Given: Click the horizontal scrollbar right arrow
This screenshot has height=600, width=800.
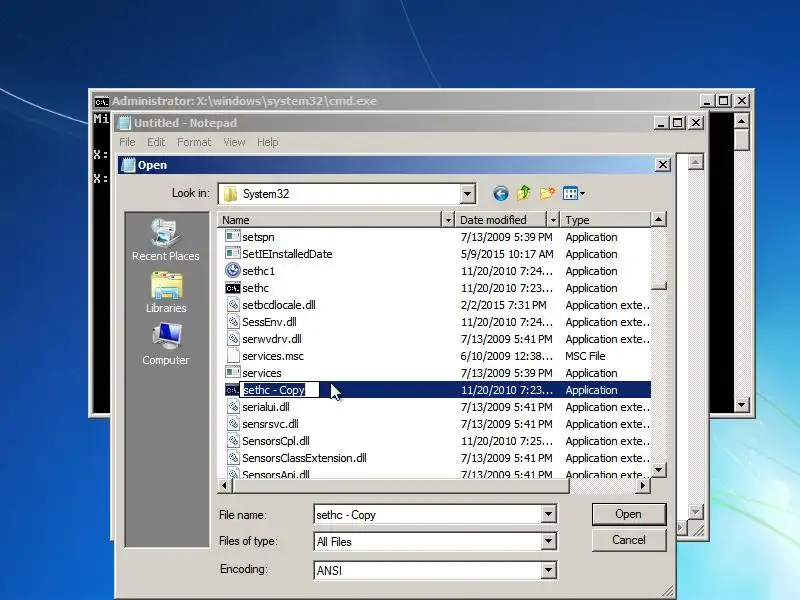Looking at the screenshot, I should pos(643,486).
